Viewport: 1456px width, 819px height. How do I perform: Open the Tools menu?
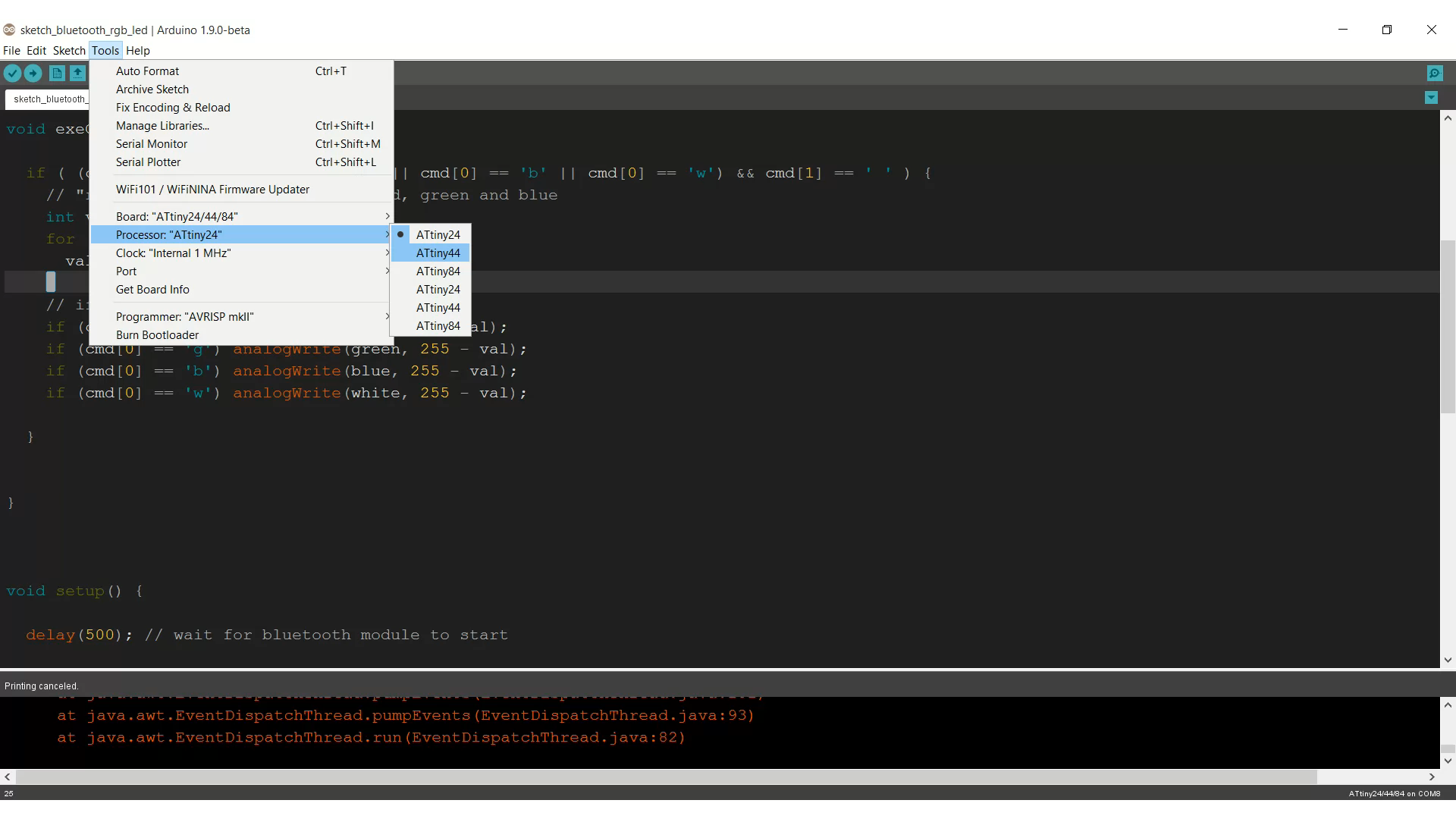point(105,50)
